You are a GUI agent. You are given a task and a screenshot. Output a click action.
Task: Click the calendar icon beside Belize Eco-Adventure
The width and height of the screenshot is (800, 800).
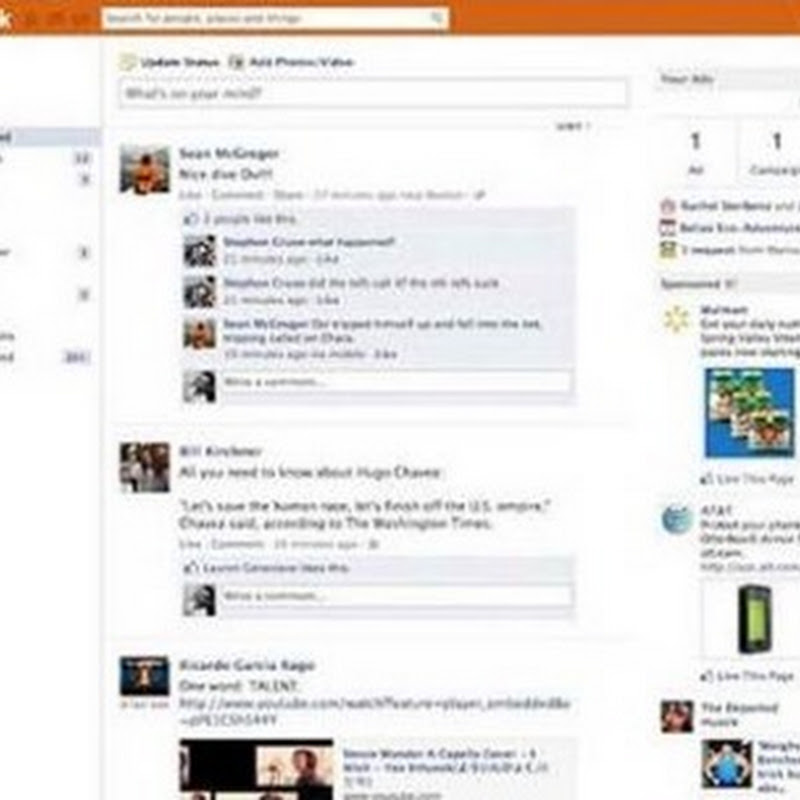(668, 228)
